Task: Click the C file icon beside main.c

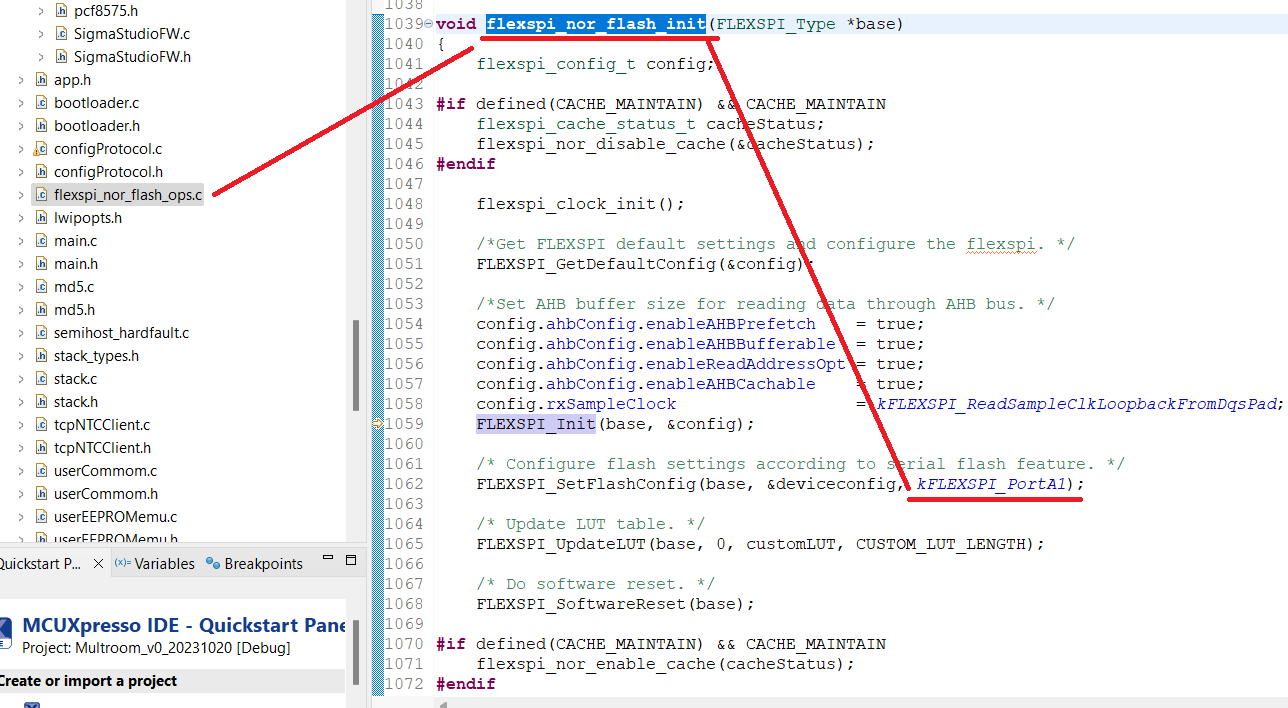Action: point(43,240)
